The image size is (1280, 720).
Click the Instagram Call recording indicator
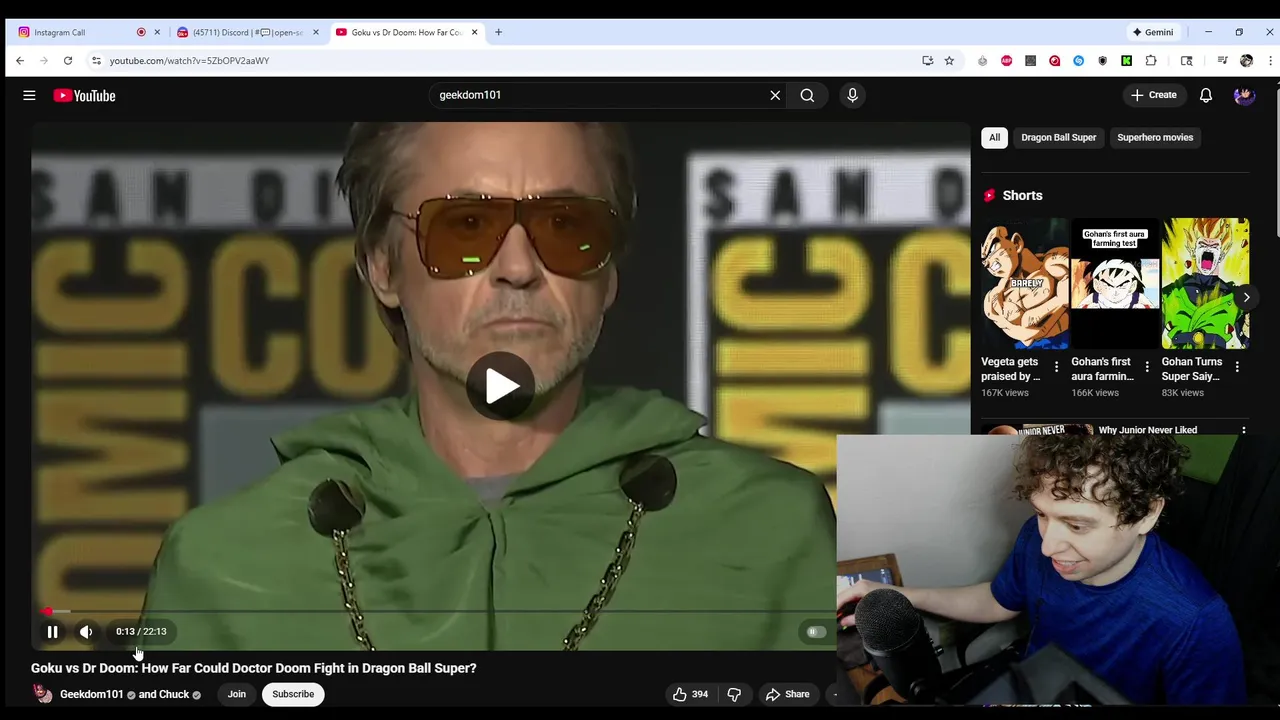click(x=141, y=32)
